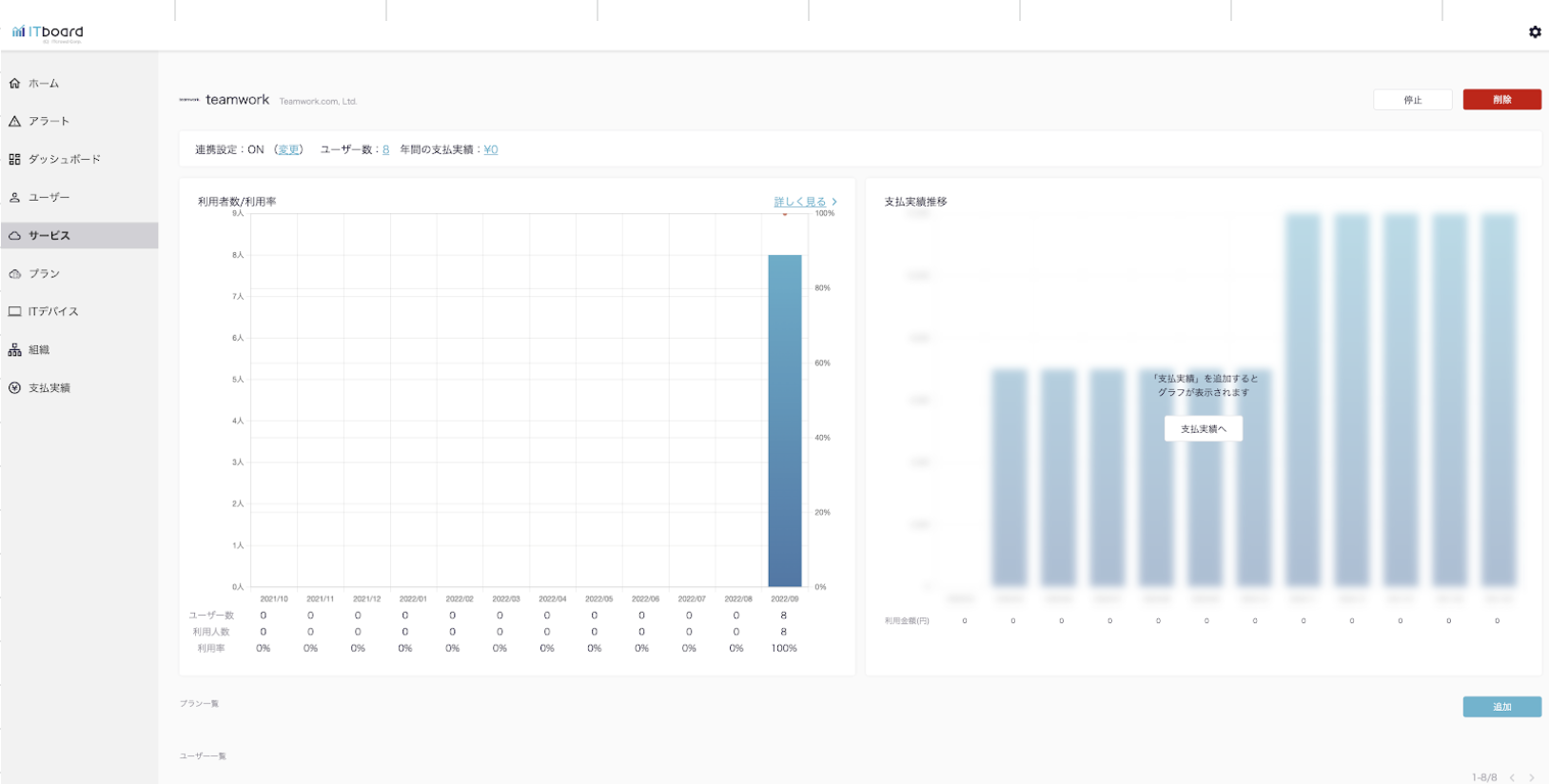Image resolution: width=1549 pixels, height=784 pixels.
Task: Click the plan icon in sidebar
Action: point(14,274)
